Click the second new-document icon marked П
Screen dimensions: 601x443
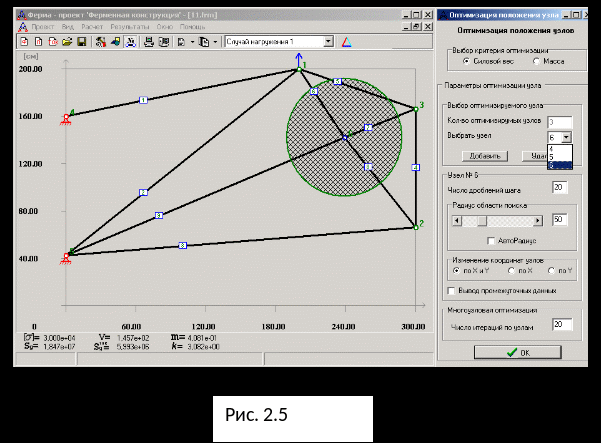pos(38,42)
